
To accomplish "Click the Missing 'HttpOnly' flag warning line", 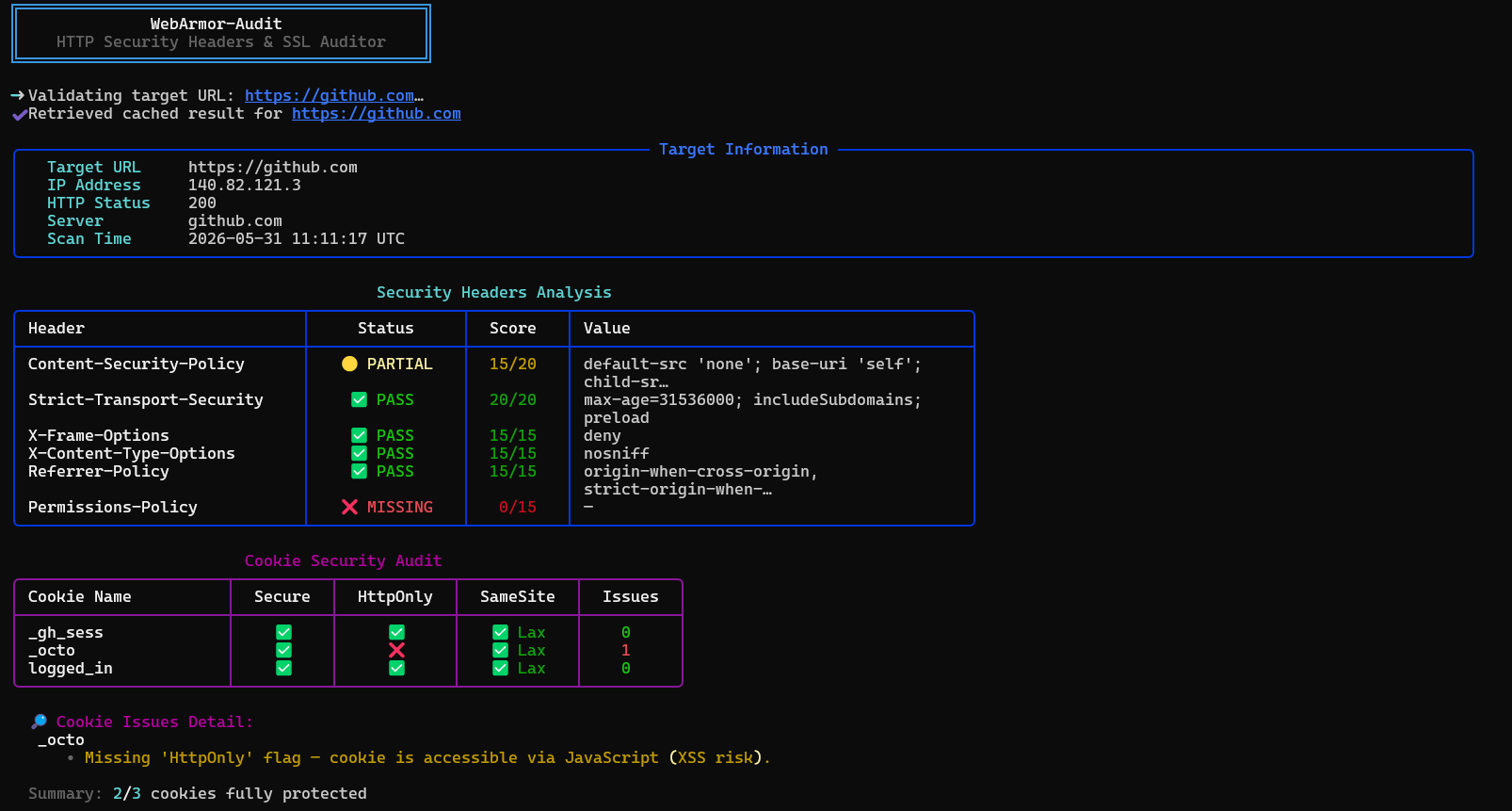I will pos(428,757).
